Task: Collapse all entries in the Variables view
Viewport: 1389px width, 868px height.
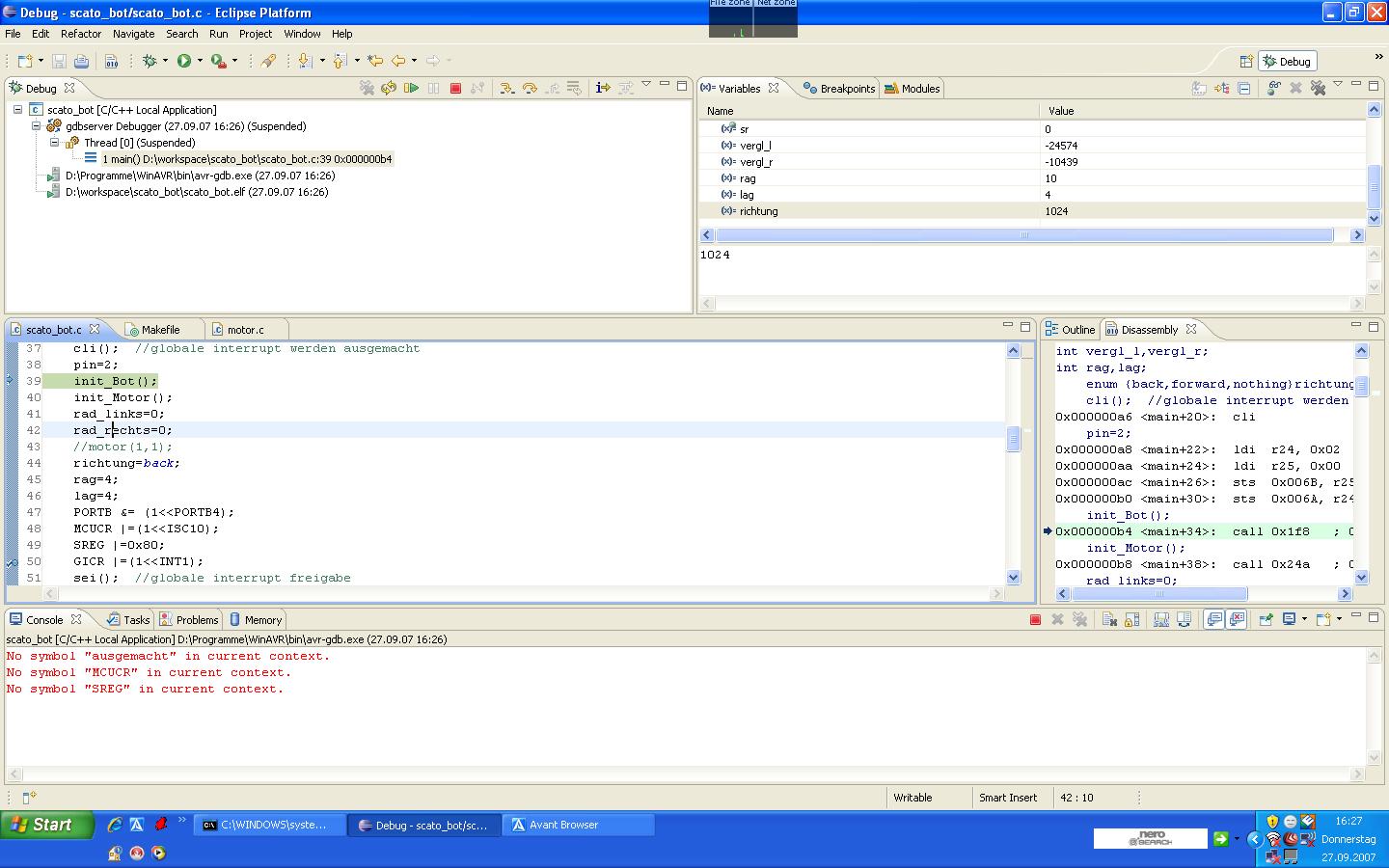Action: tap(1243, 88)
